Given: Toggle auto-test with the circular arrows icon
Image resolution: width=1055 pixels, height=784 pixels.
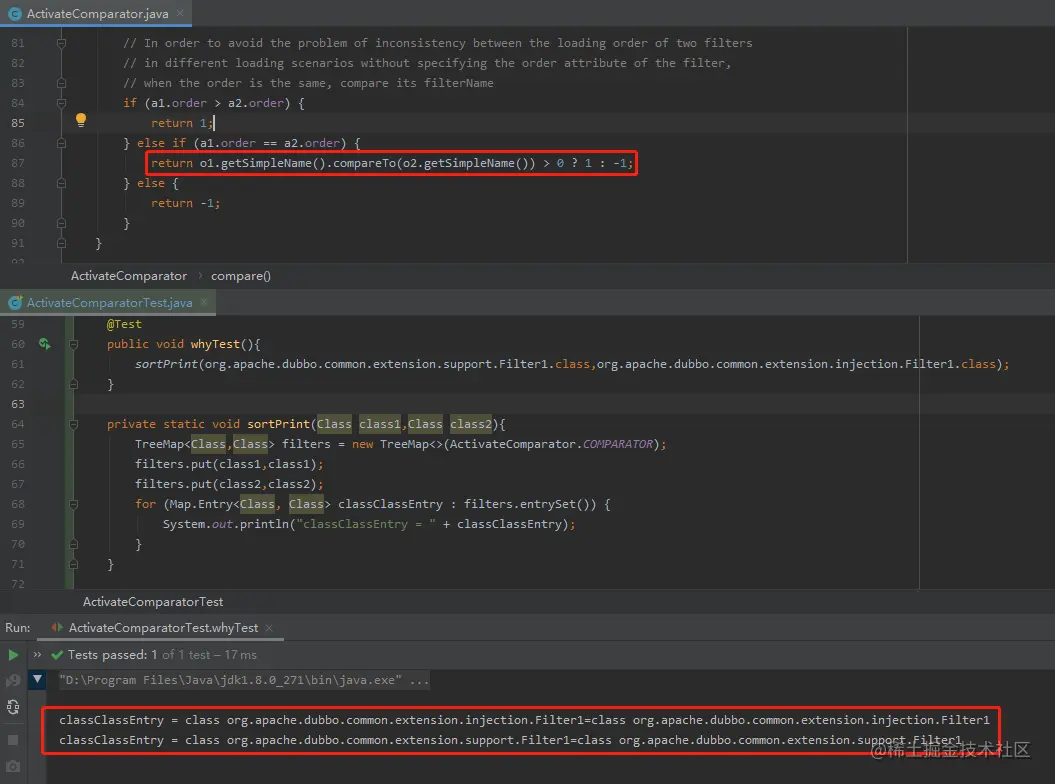Looking at the screenshot, I should 13,707.
